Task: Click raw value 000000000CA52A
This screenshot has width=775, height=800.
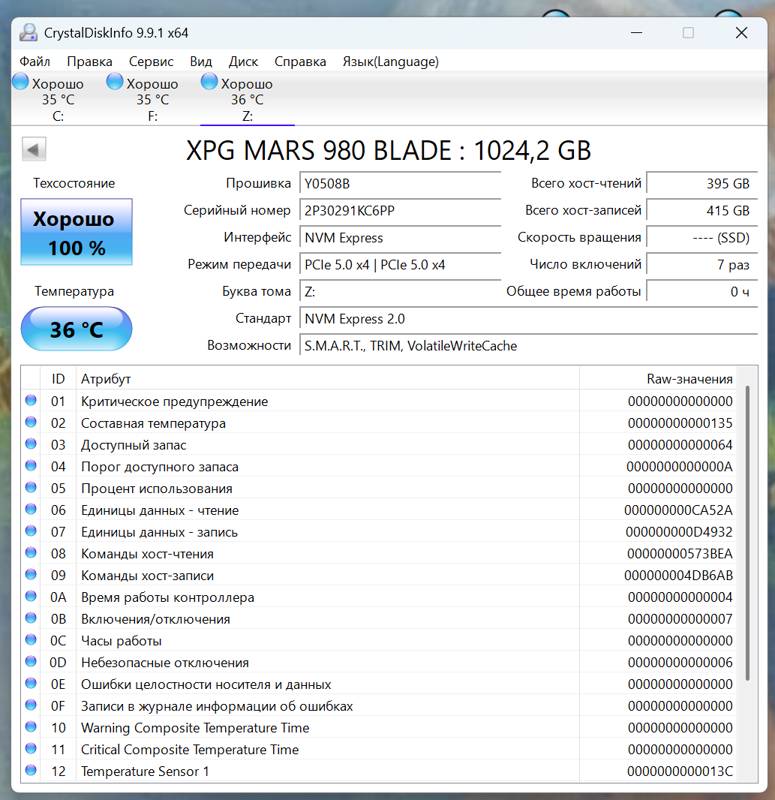Action: tap(678, 510)
